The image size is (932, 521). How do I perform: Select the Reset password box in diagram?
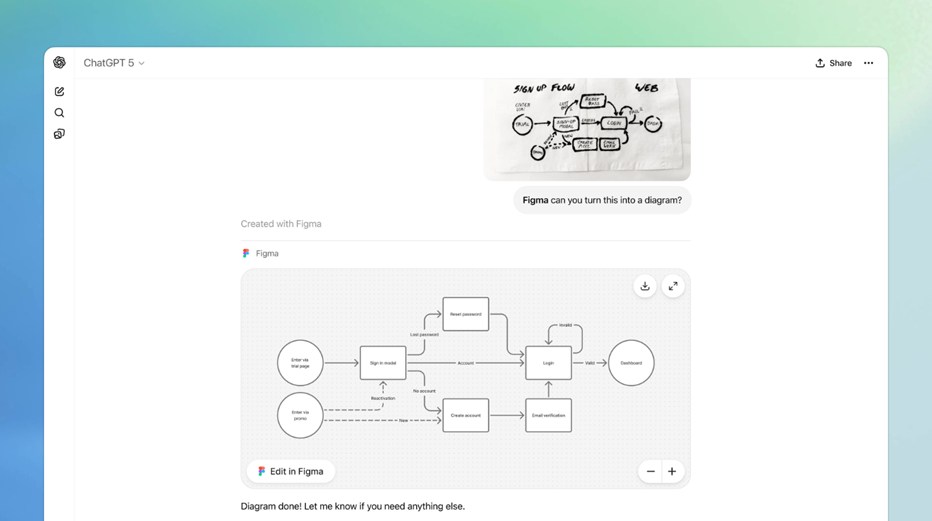click(x=465, y=314)
